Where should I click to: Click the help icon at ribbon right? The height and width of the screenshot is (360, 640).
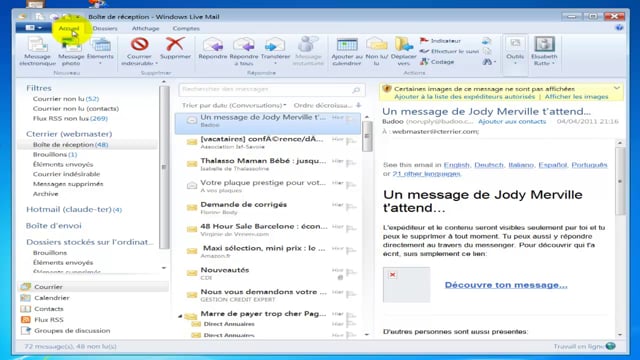(619, 28)
